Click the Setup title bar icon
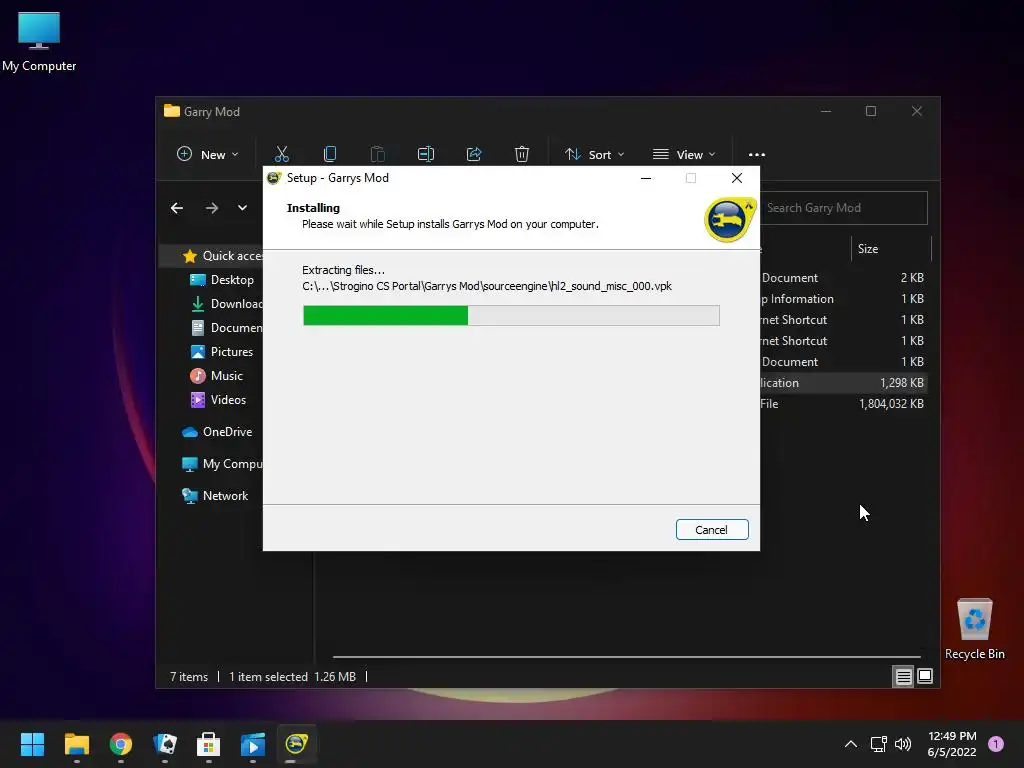The width and height of the screenshot is (1024, 768). [x=274, y=178]
